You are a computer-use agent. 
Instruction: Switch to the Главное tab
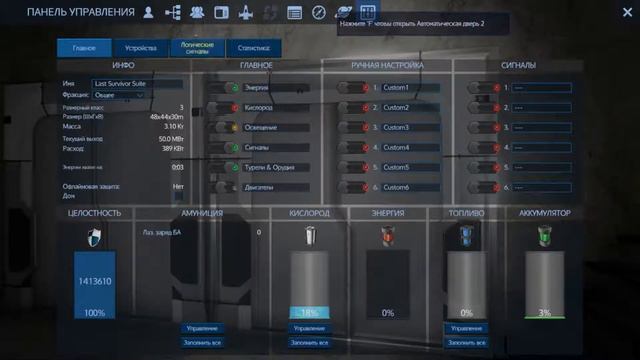point(84,48)
